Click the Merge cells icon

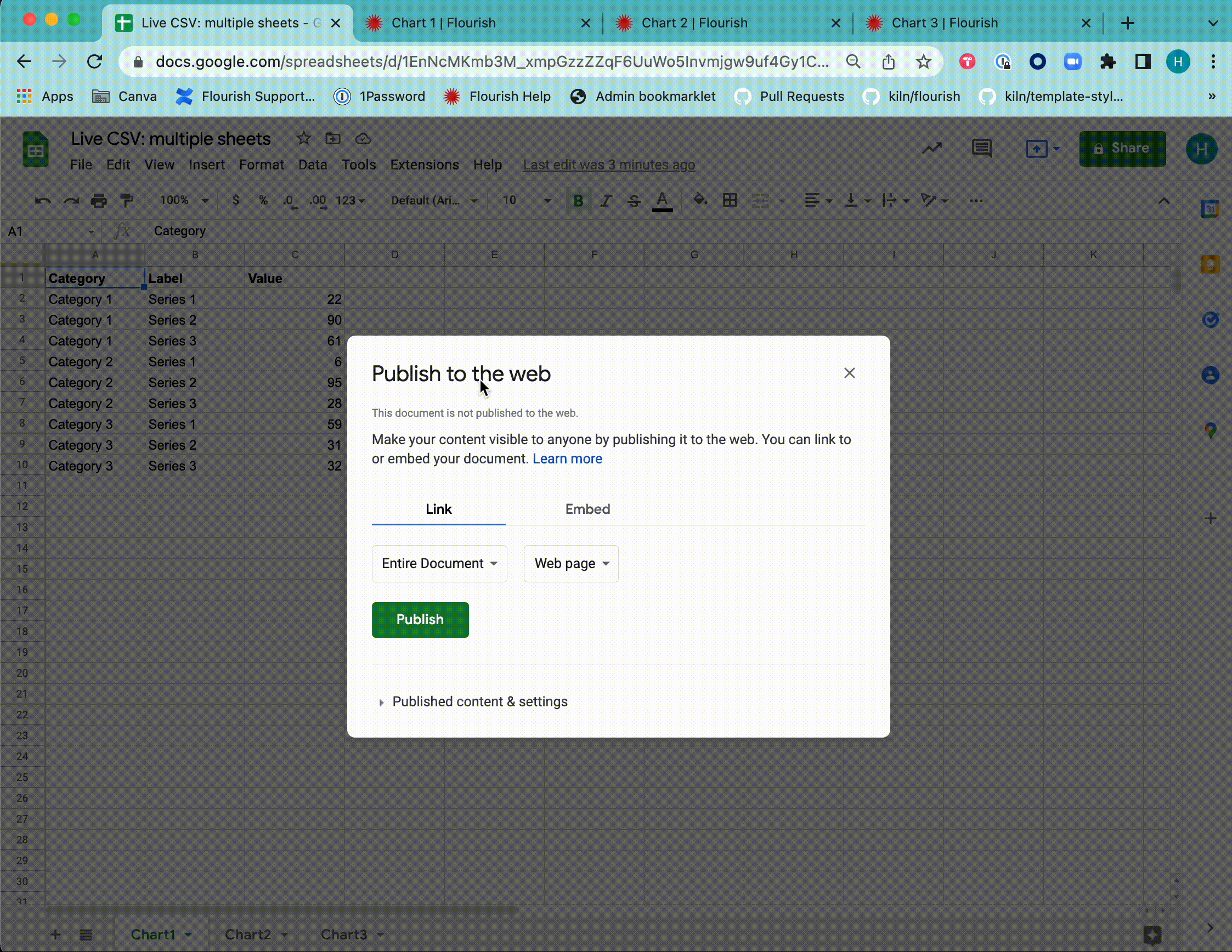click(760, 200)
